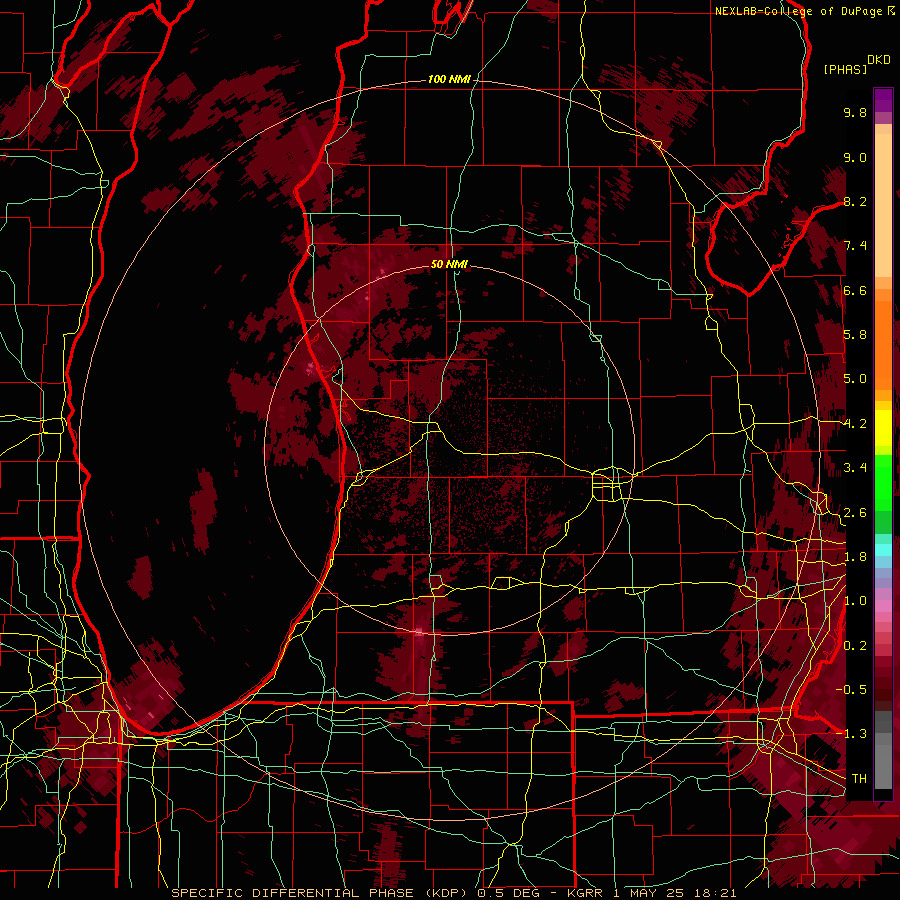Viewport: 900px width, 900px height.
Task: Click the 6.6 value on the color scale
Action: 855,290
